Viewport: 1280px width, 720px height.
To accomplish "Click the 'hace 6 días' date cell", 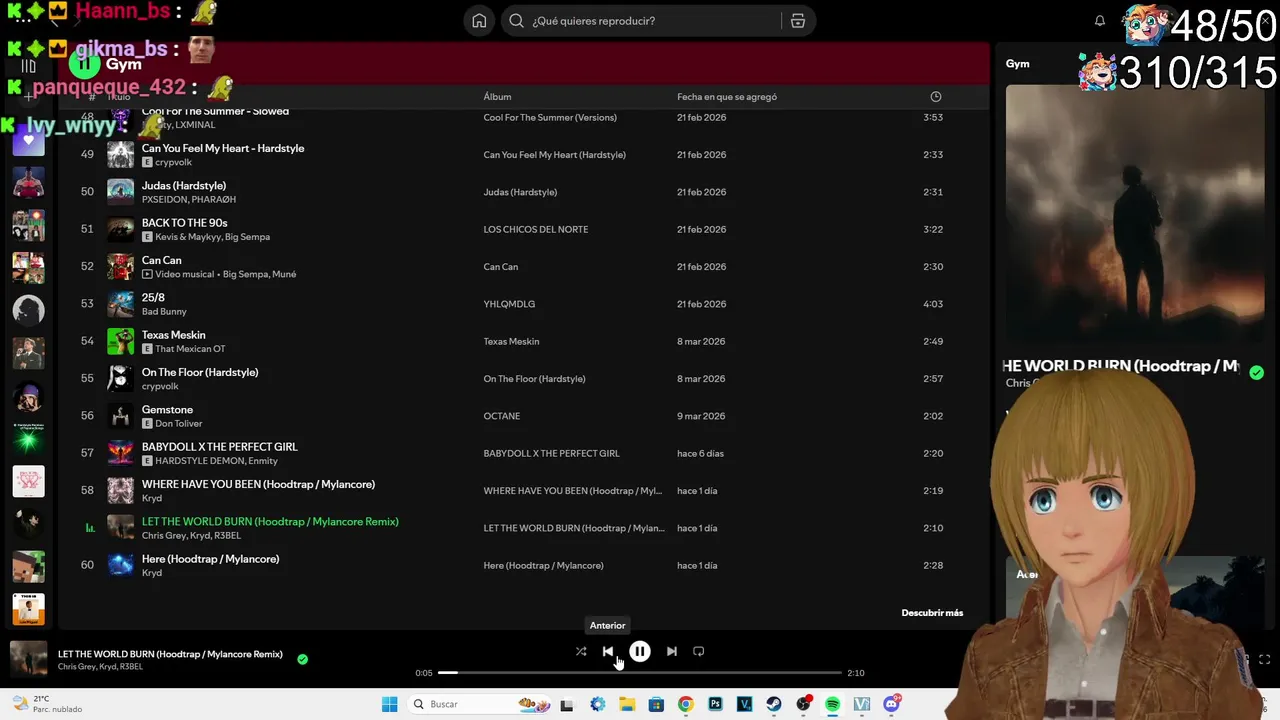I will [700, 453].
